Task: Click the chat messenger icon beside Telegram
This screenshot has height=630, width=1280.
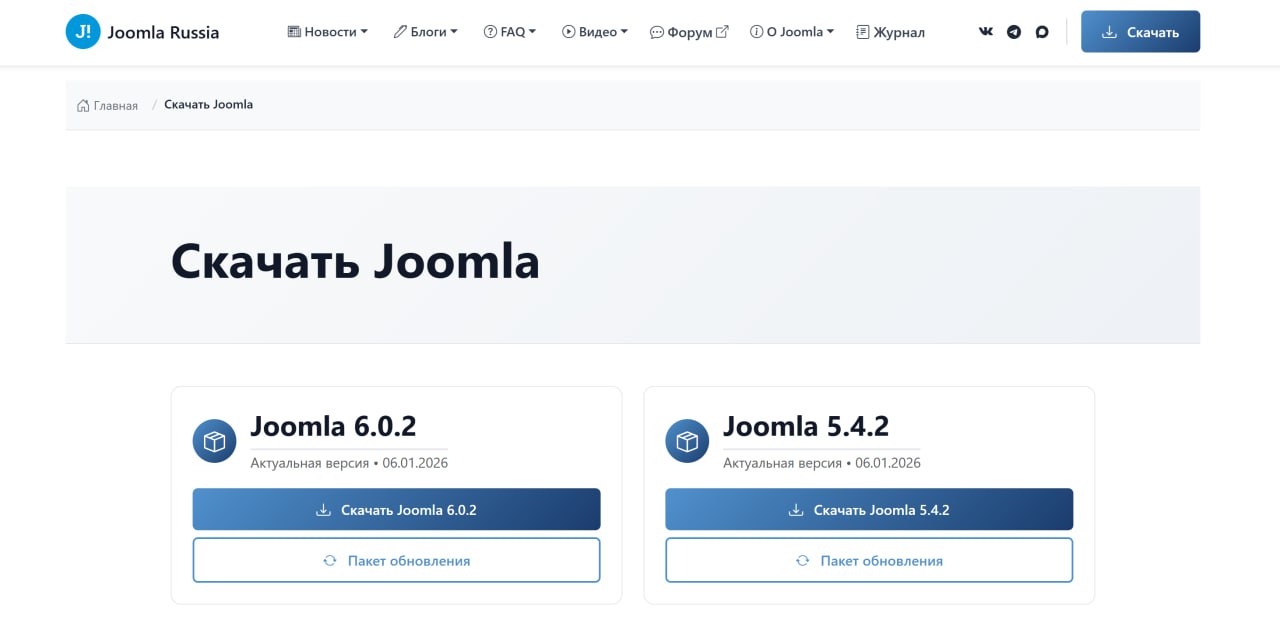Action: tap(1041, 31)
